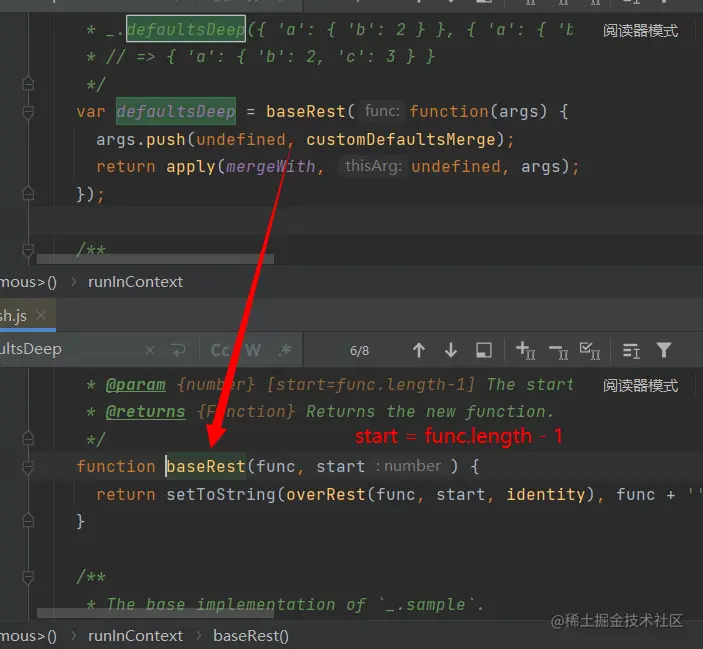Click the identity argument
The image size is (703, 649).
point(546,494)
